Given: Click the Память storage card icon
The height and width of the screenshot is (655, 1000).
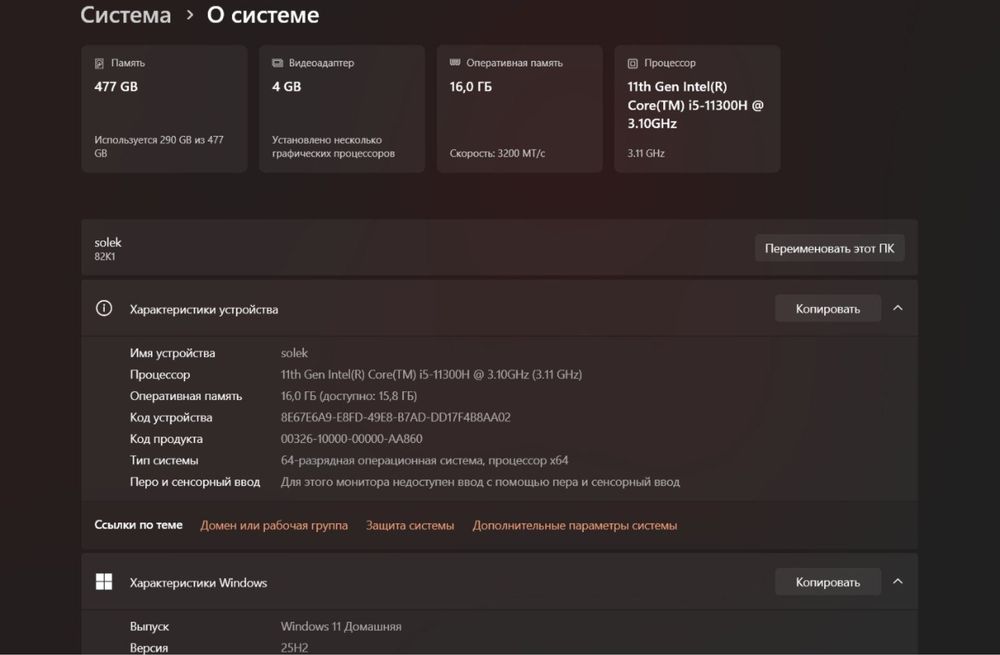Looking at the screenshot, I should pyautogui.click(x=99, y=63).
